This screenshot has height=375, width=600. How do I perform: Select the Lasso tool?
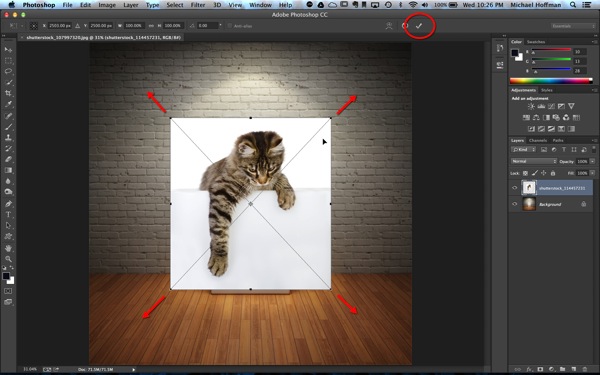tap(8, 72)
